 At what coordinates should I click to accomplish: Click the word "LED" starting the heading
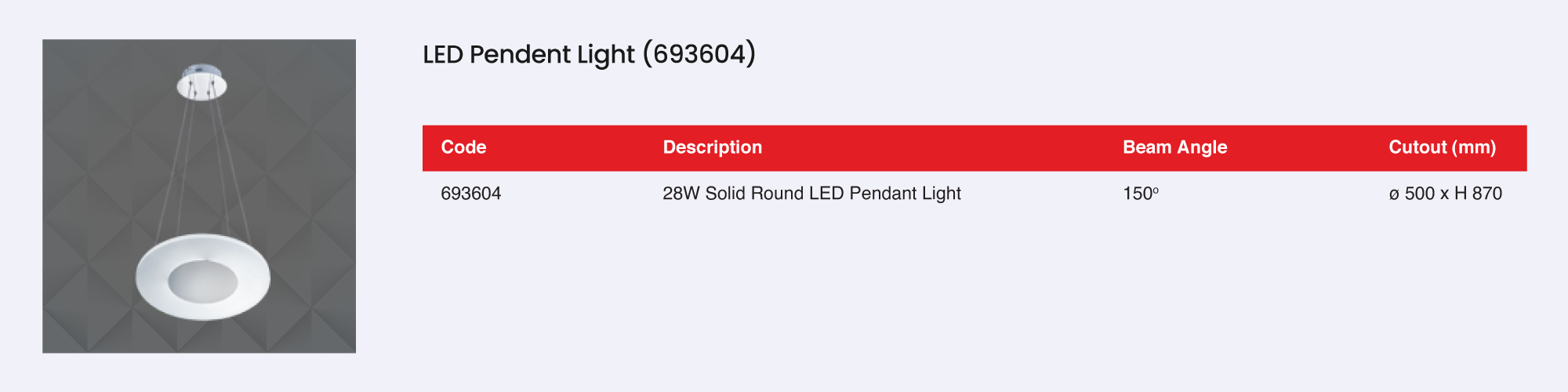pos(443,54)
